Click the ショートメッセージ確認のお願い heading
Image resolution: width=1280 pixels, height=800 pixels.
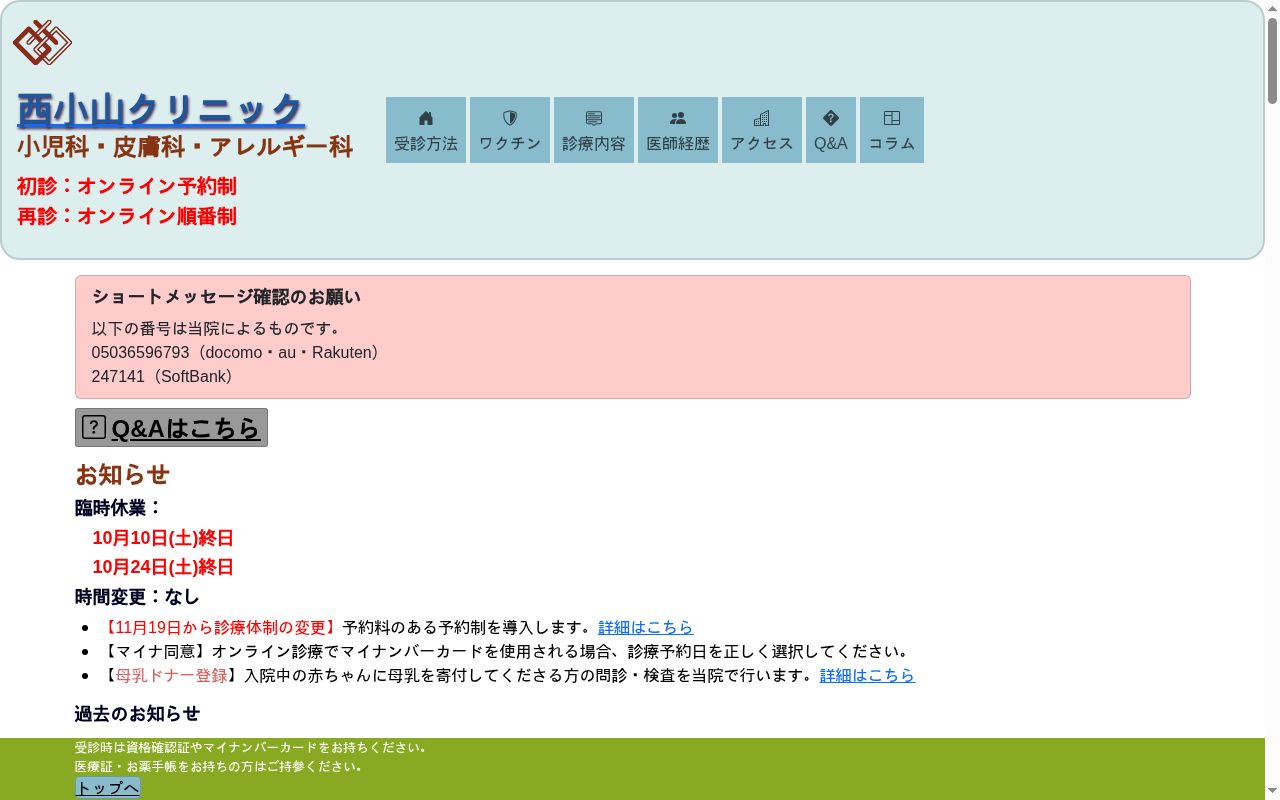[x=226, y=297]
